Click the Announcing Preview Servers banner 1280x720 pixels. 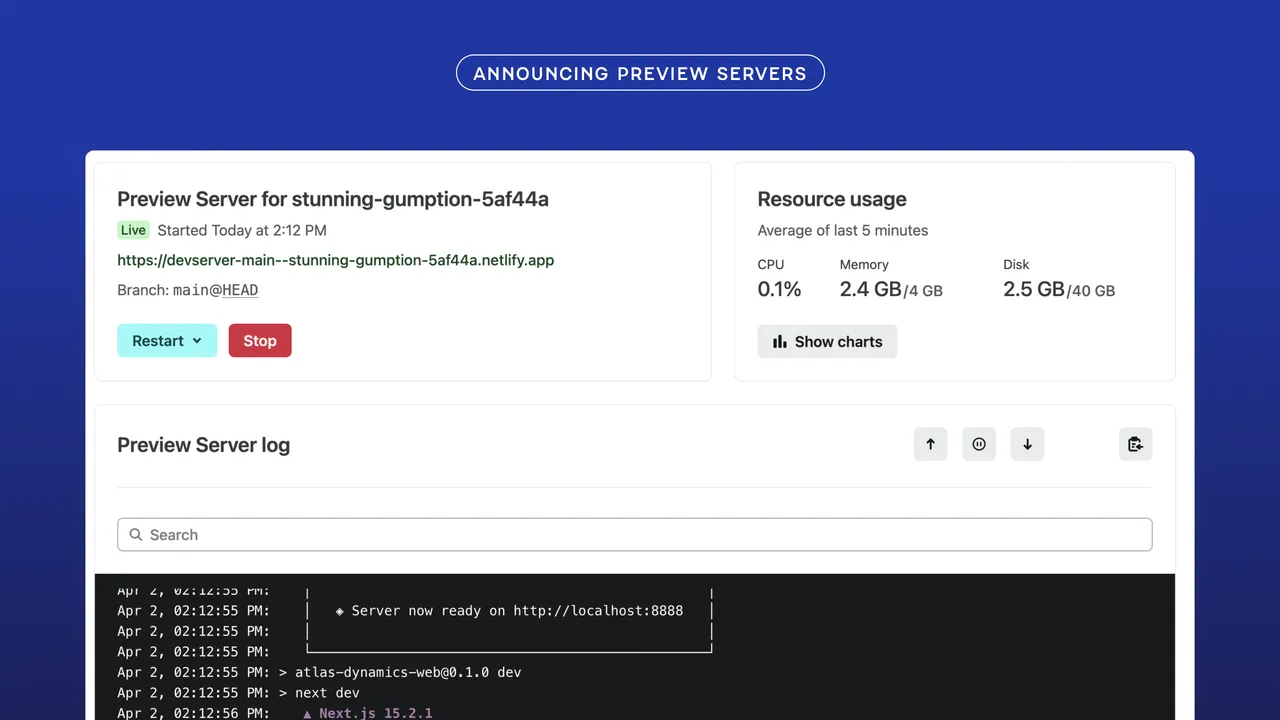640,72
